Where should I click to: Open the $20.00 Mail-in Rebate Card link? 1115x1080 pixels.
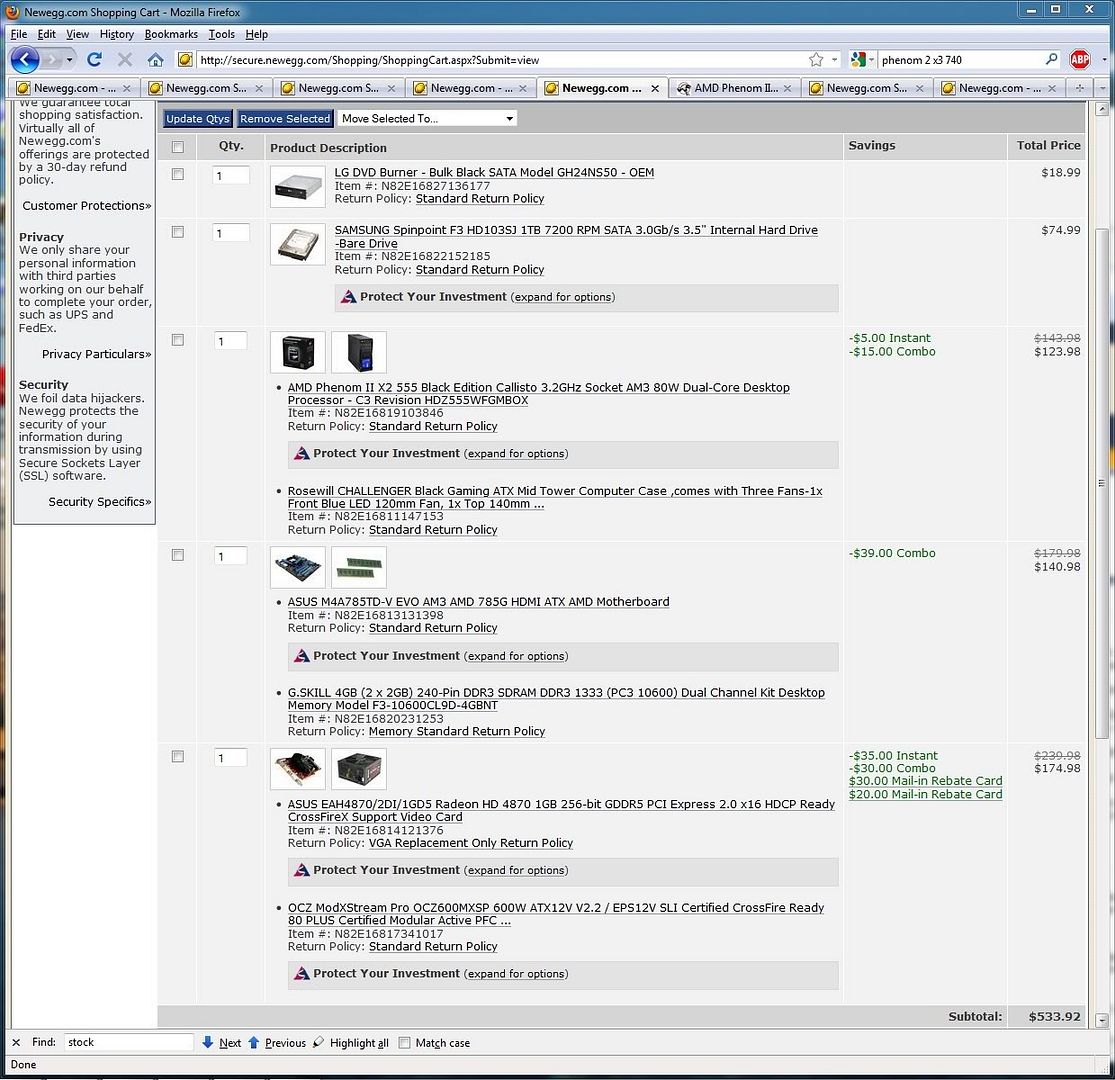click(x=925, y=794)
